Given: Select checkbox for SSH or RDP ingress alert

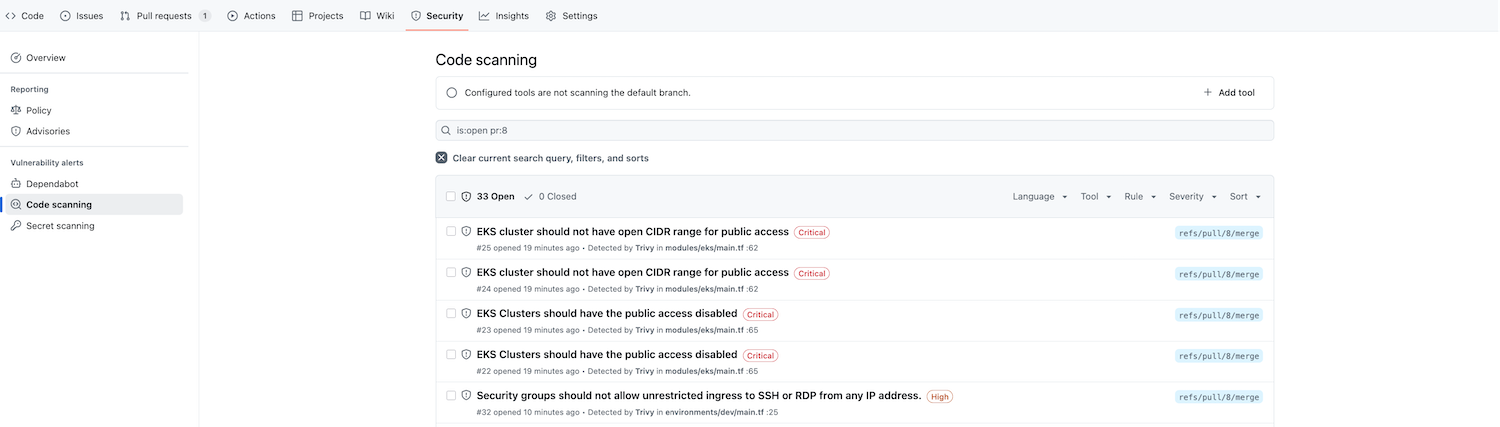Looking at the screenshot, I should coord(451,395).
